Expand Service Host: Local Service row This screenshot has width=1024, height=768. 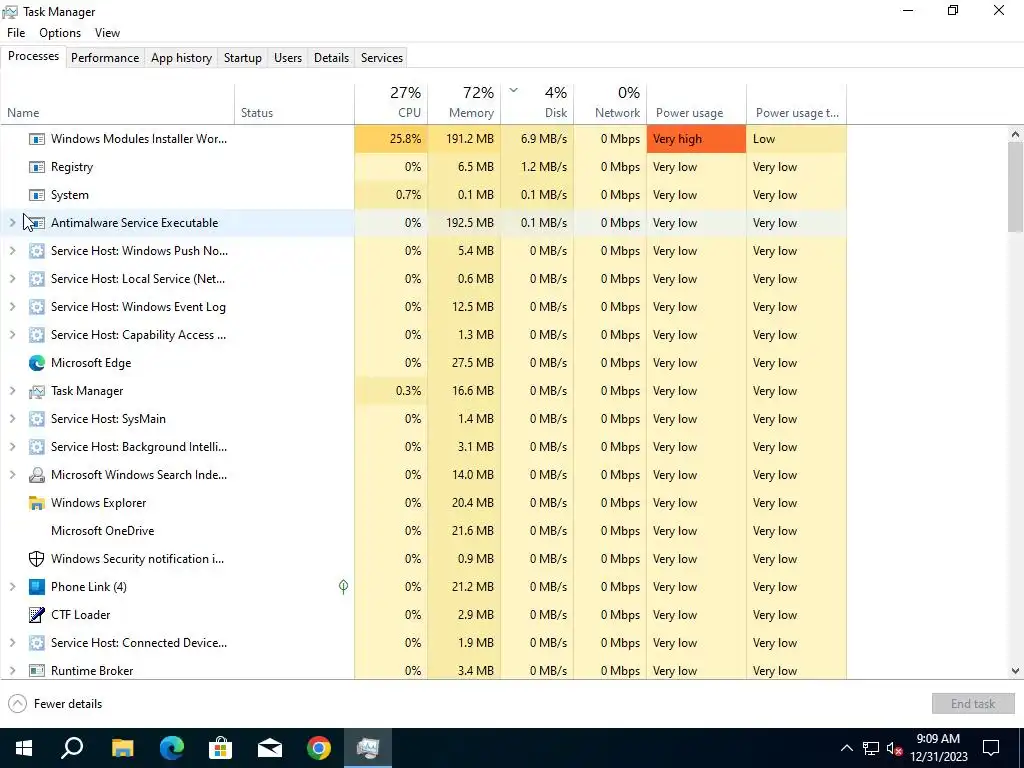(12, 280)
